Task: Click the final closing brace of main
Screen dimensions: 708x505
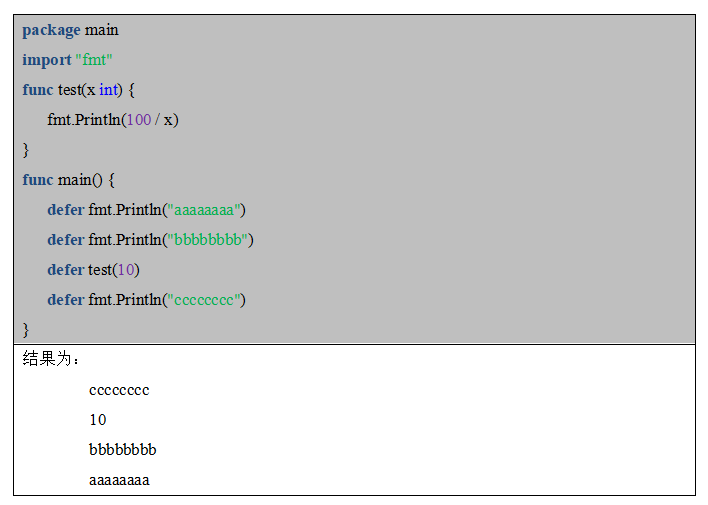Action: [26, 330]
